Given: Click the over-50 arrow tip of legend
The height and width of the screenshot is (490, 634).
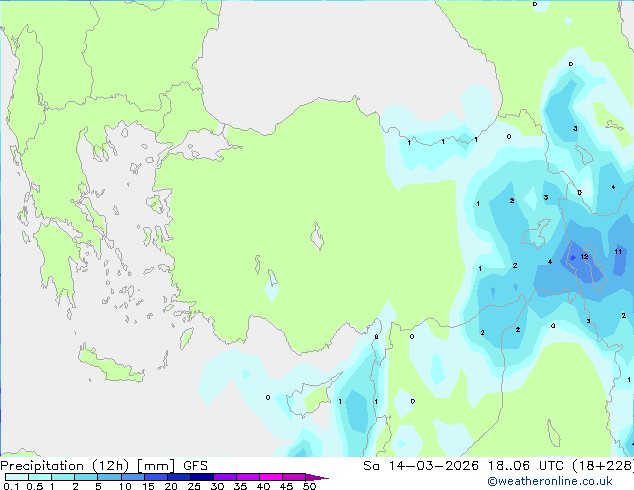Looking at the screenshot, I should 317,477.
